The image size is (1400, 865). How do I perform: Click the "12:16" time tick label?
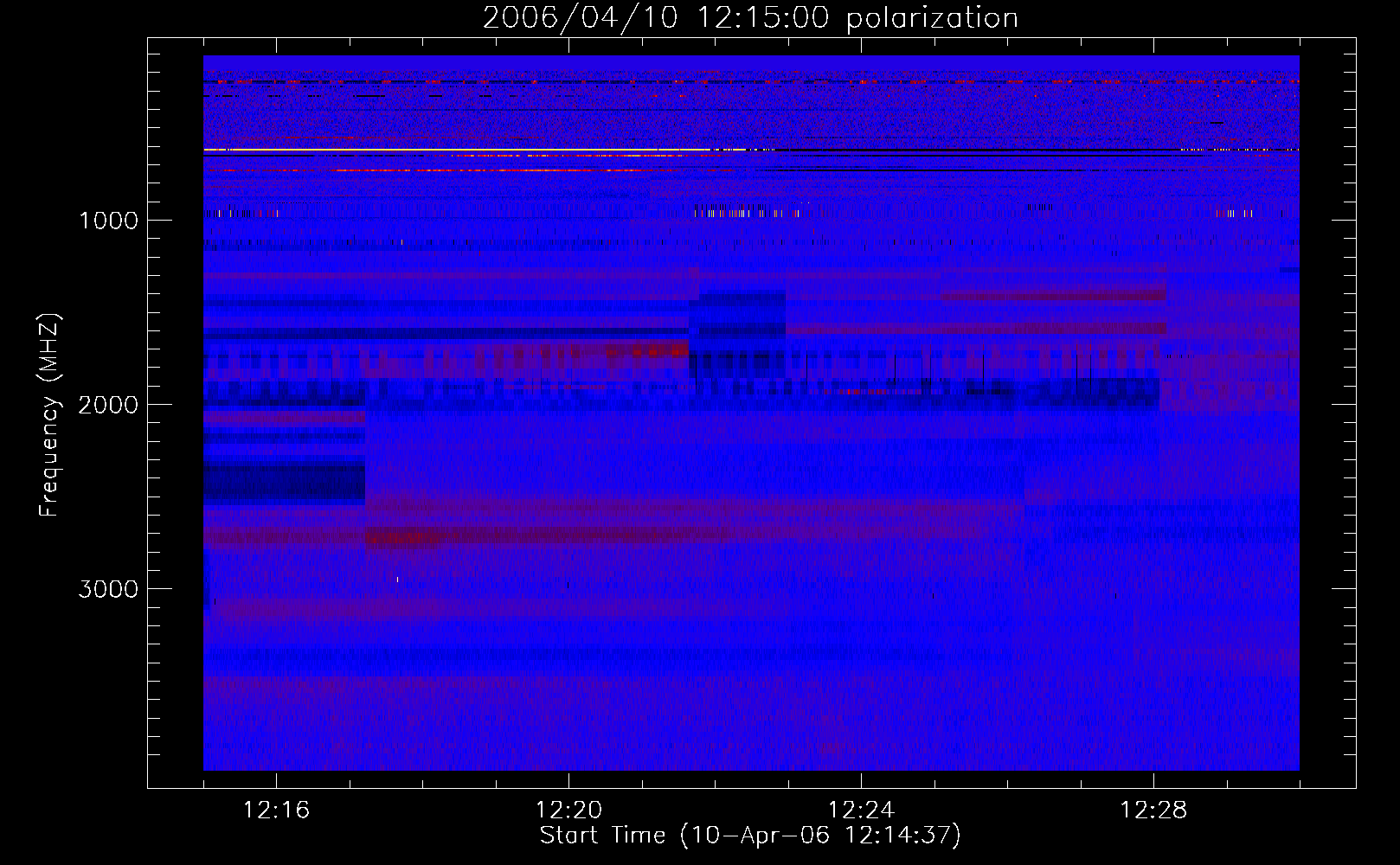[276, 811]
